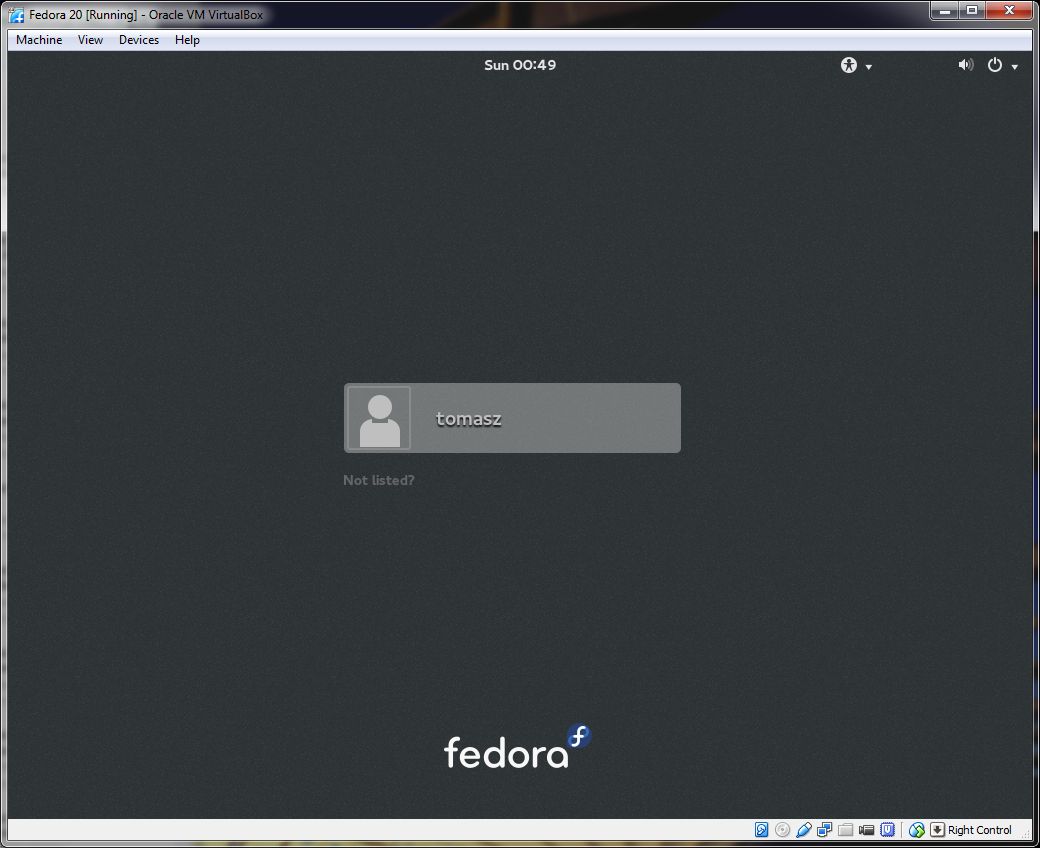Open the Devices menu

pyautogui.click(x=139, y=40)
